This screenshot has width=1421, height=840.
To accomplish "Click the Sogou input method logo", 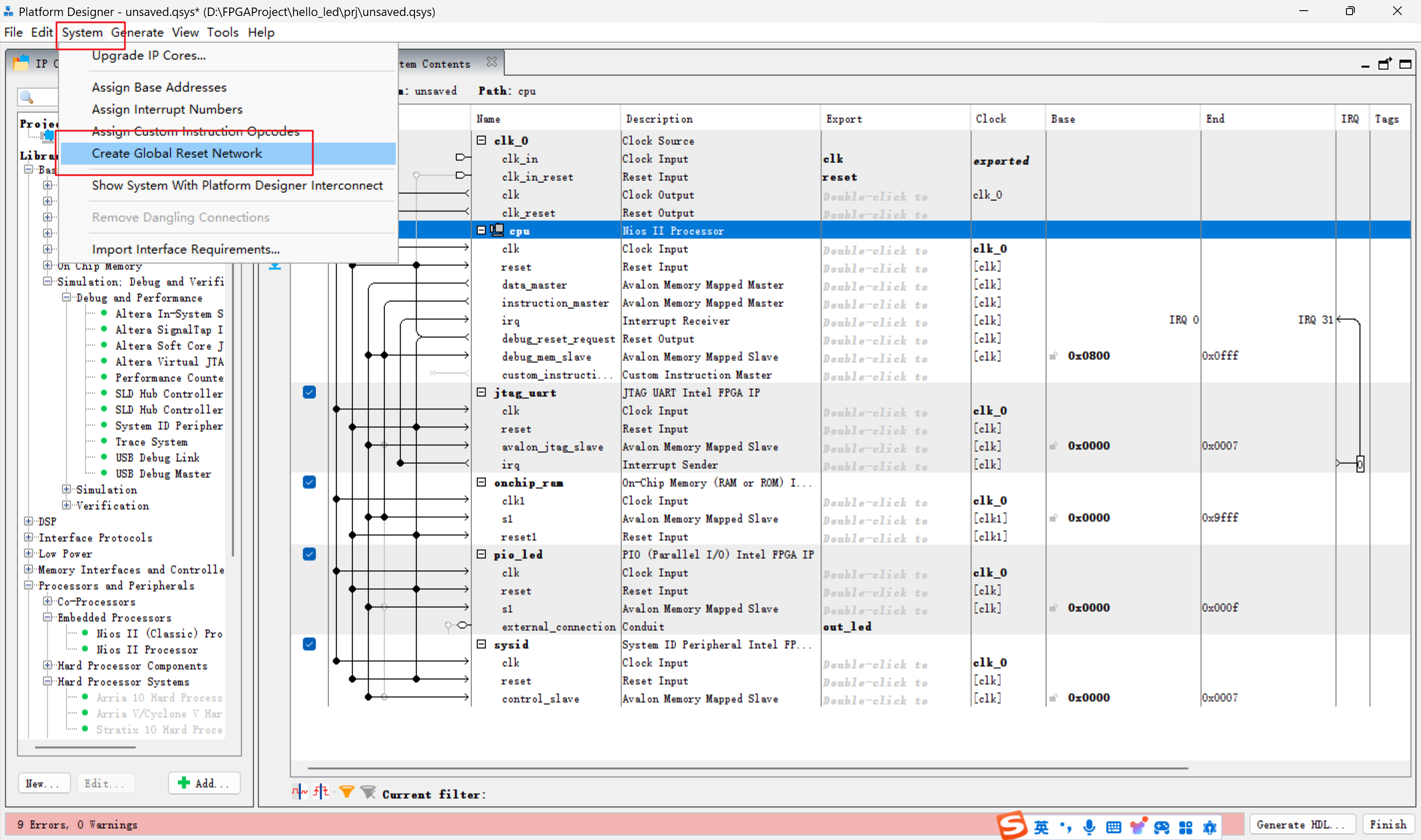I will (1012, 826).
